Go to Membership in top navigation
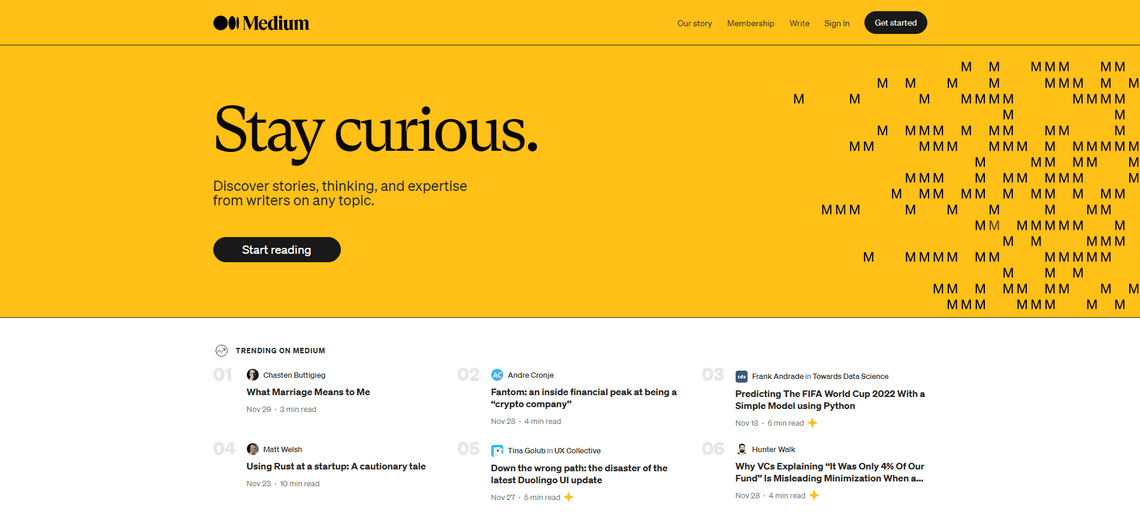This screenshot has width=1140, height=525. click(x=750, y=23)
